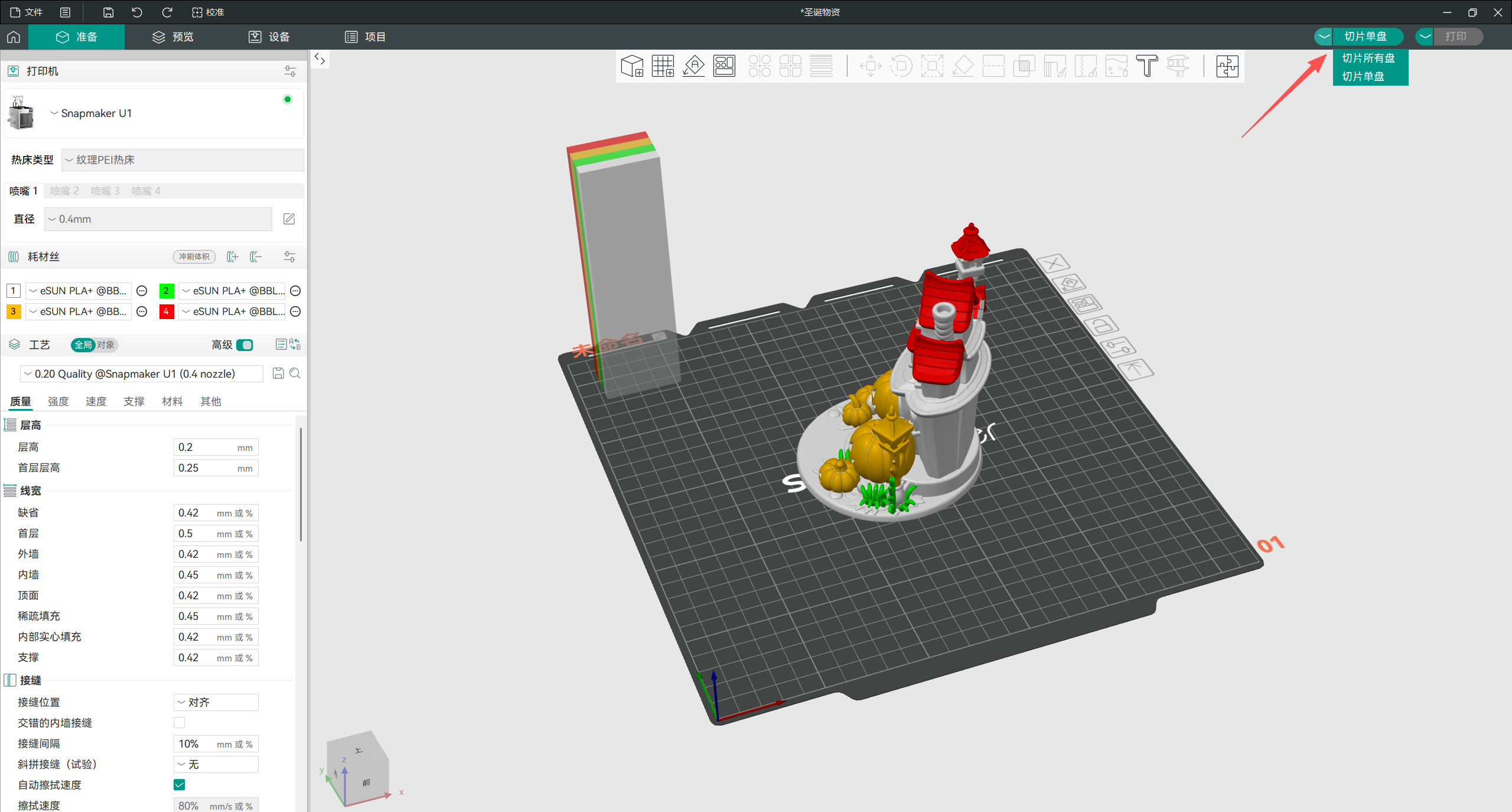Enable 交错的内墙接缝 checkbox
The image size is (1512, 812).
click(180, 723)
